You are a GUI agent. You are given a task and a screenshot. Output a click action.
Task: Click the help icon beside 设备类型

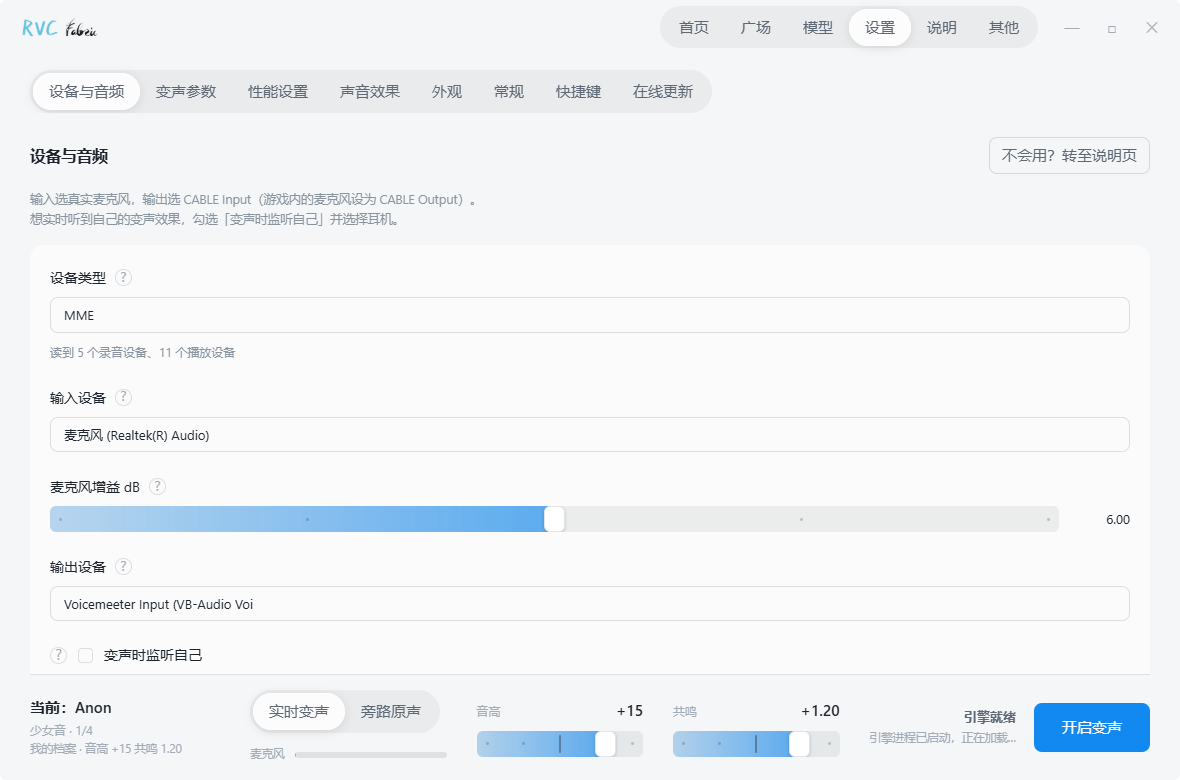123,277
